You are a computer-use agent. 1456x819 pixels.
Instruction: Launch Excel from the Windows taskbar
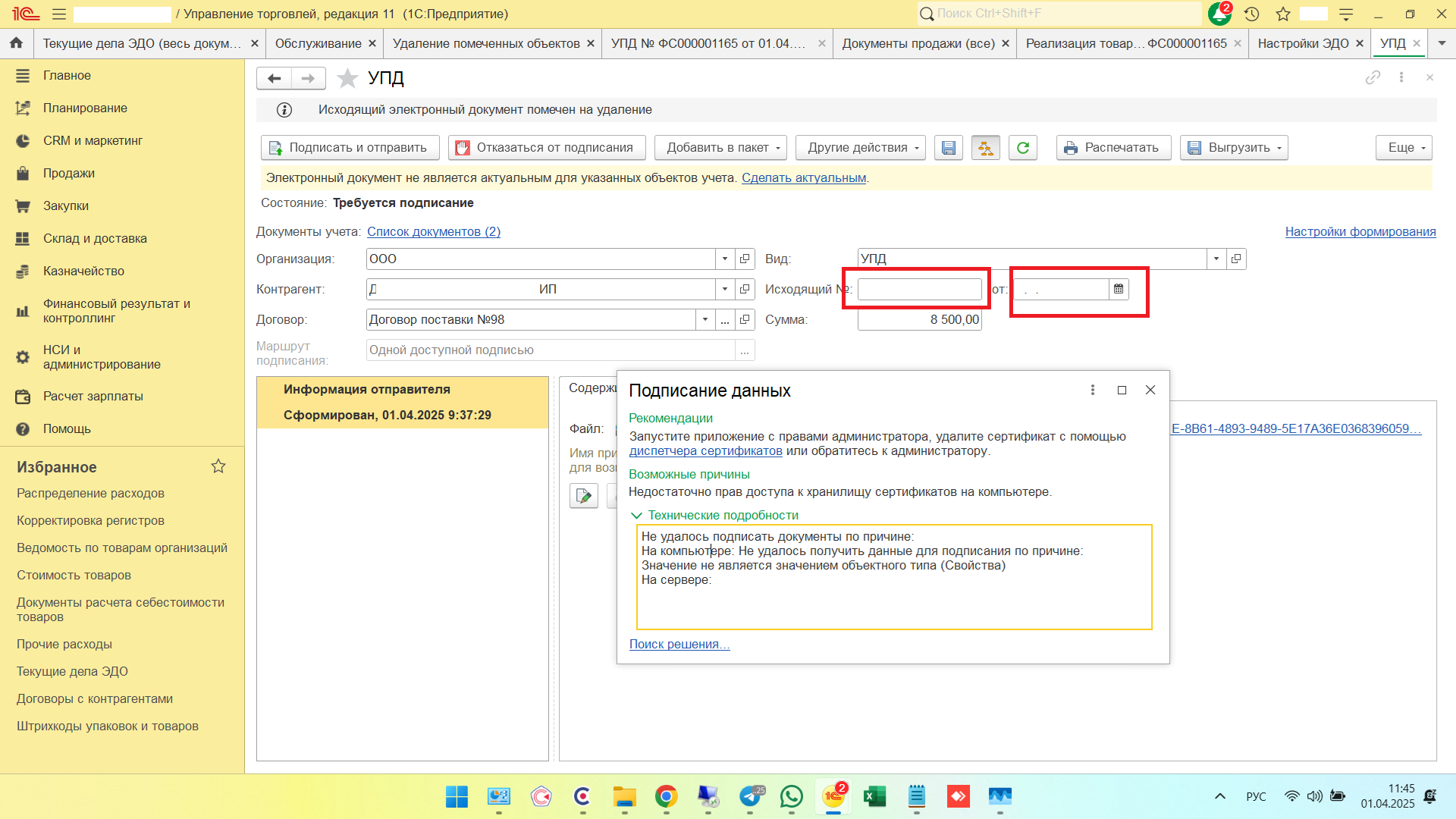click(x=874, y=796)
